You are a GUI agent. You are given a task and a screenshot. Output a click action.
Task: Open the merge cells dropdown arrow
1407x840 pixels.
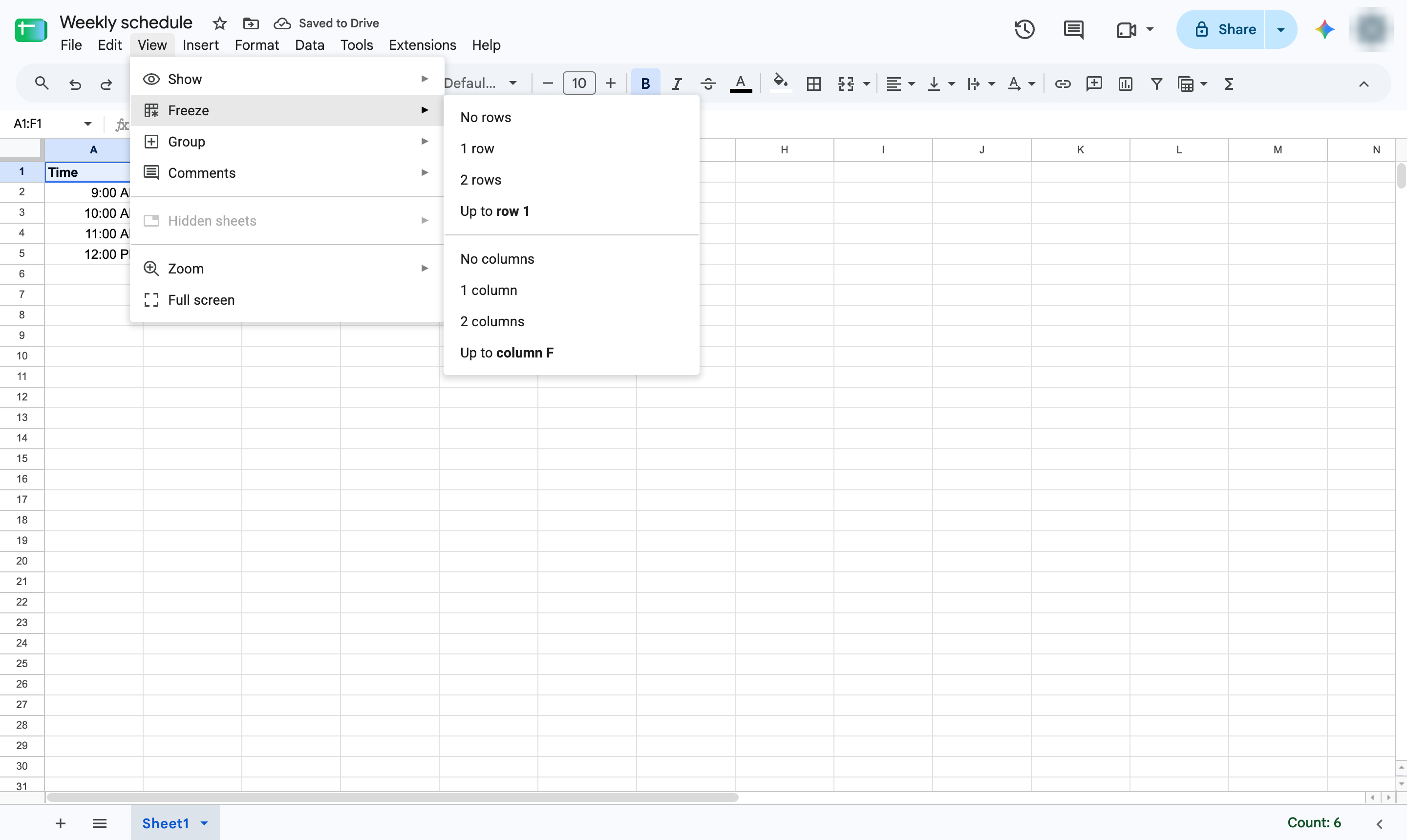tap(866, 84)
